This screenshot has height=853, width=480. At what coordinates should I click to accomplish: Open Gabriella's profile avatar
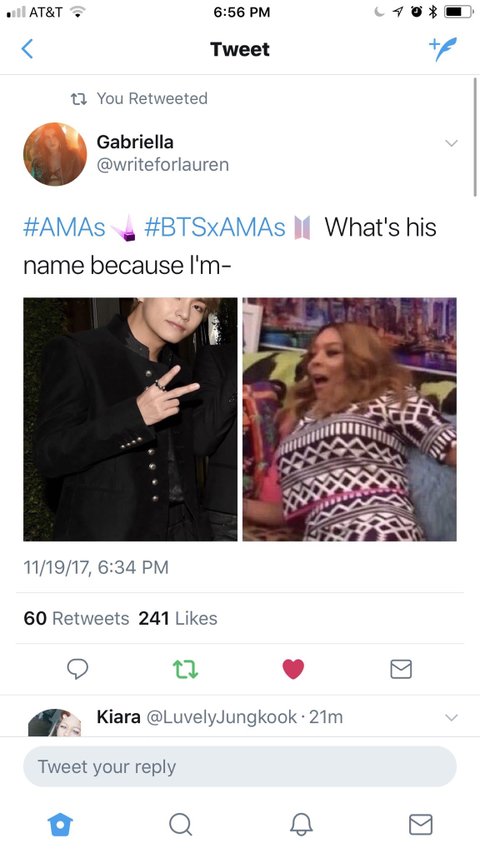click(x=55, y=154)
